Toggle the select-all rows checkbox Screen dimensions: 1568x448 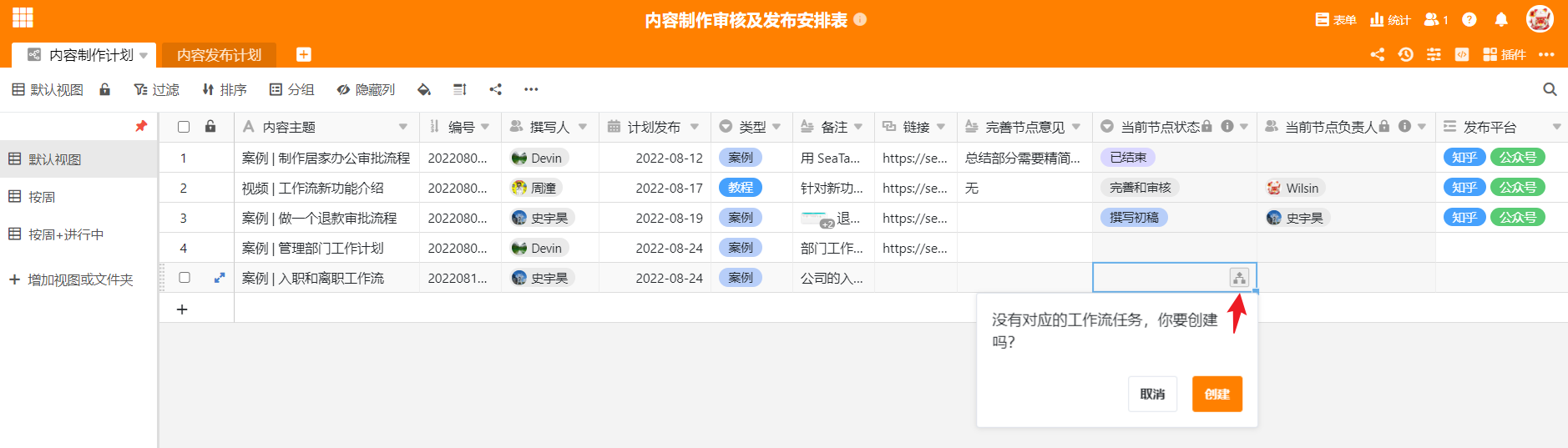184,127
